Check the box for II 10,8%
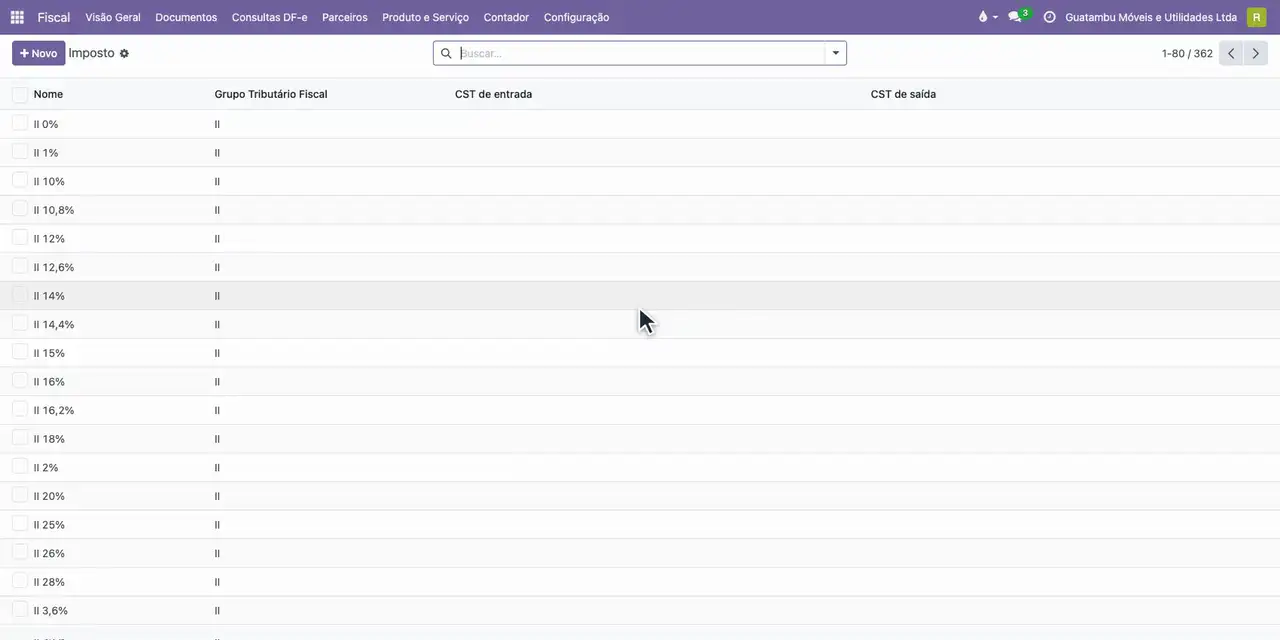1280x640 pixels. (20, 209)
